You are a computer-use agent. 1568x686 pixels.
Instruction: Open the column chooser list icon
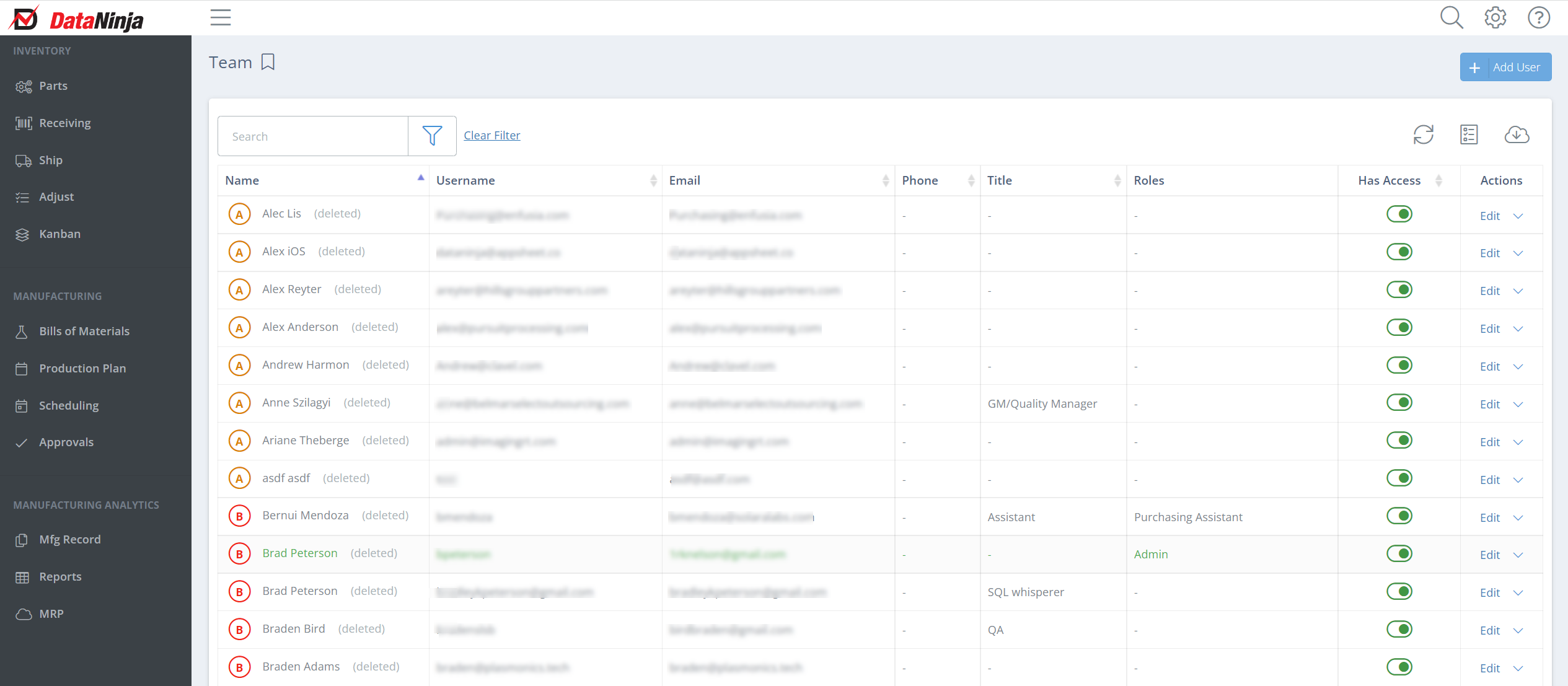1469,134
